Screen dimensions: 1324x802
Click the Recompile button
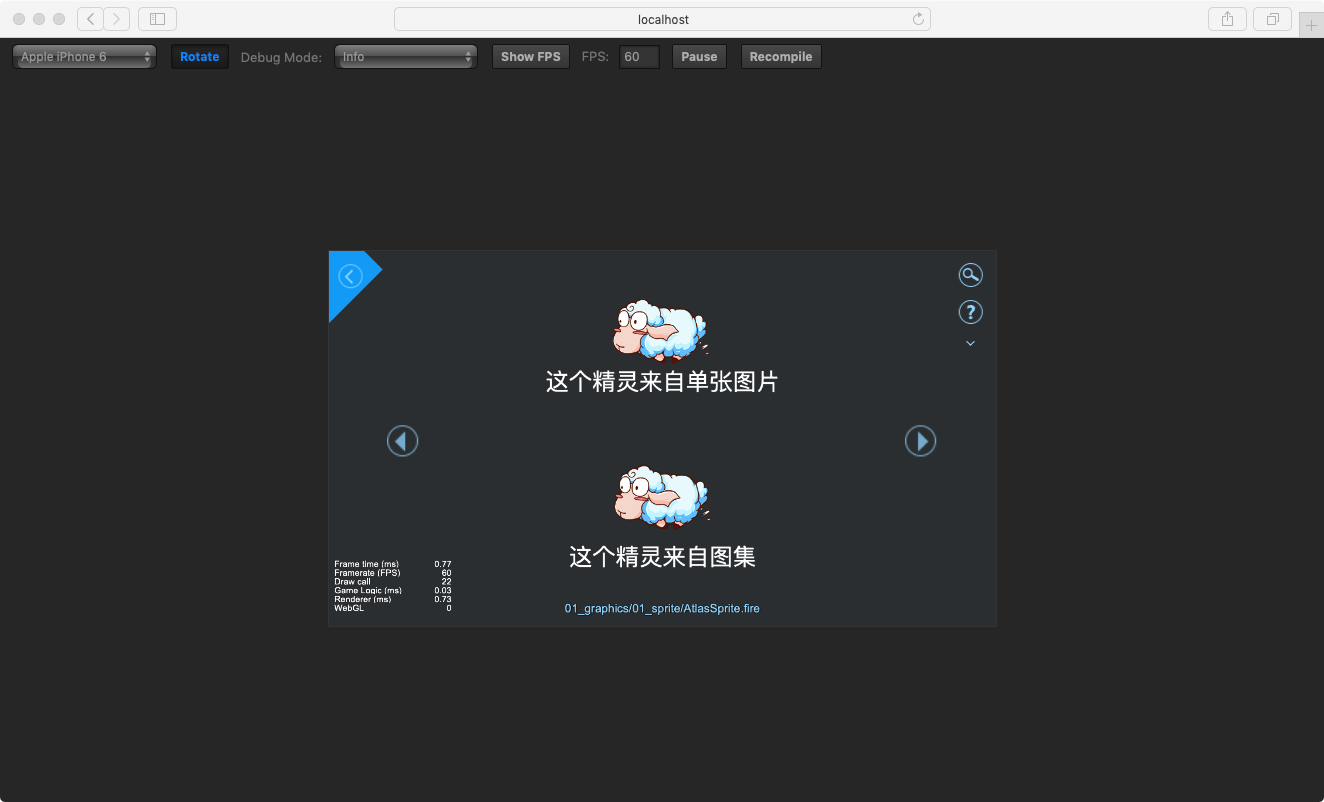pos(781,57)
